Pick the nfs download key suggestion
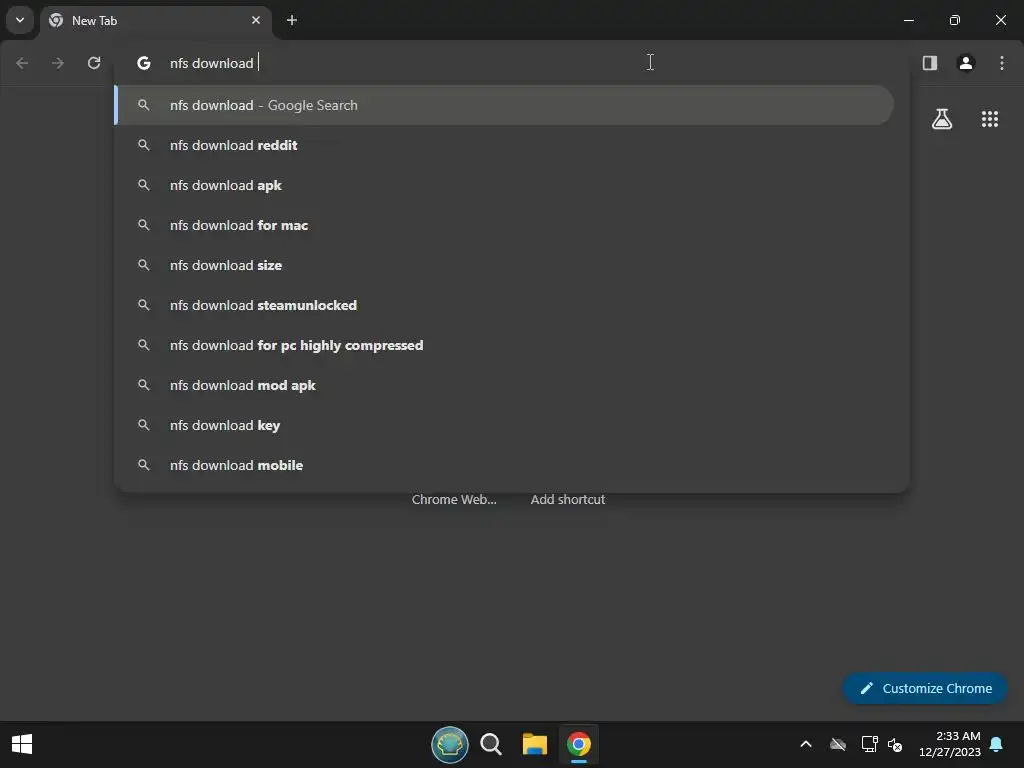 pyautogui.click(x=504, y=425)
